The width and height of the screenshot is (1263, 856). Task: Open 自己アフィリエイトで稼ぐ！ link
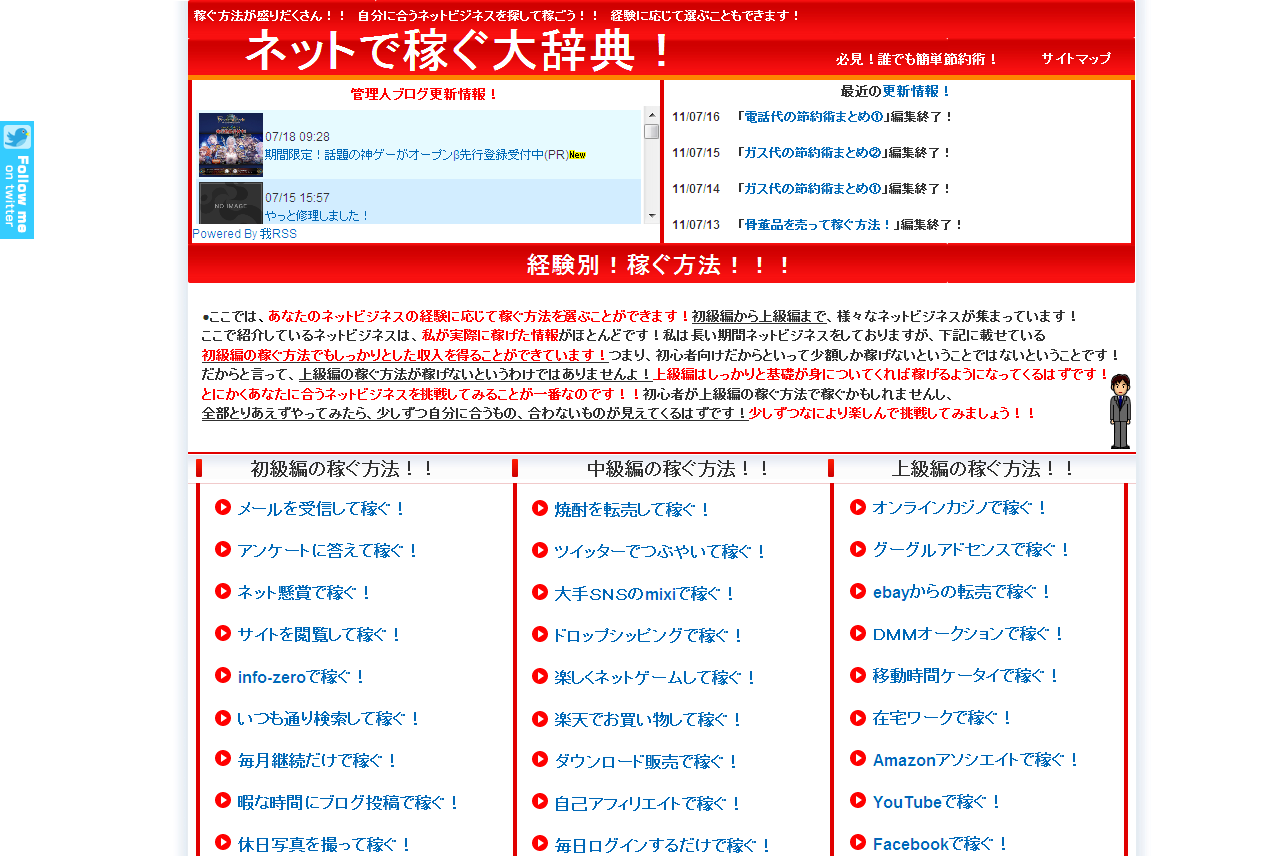649,804
